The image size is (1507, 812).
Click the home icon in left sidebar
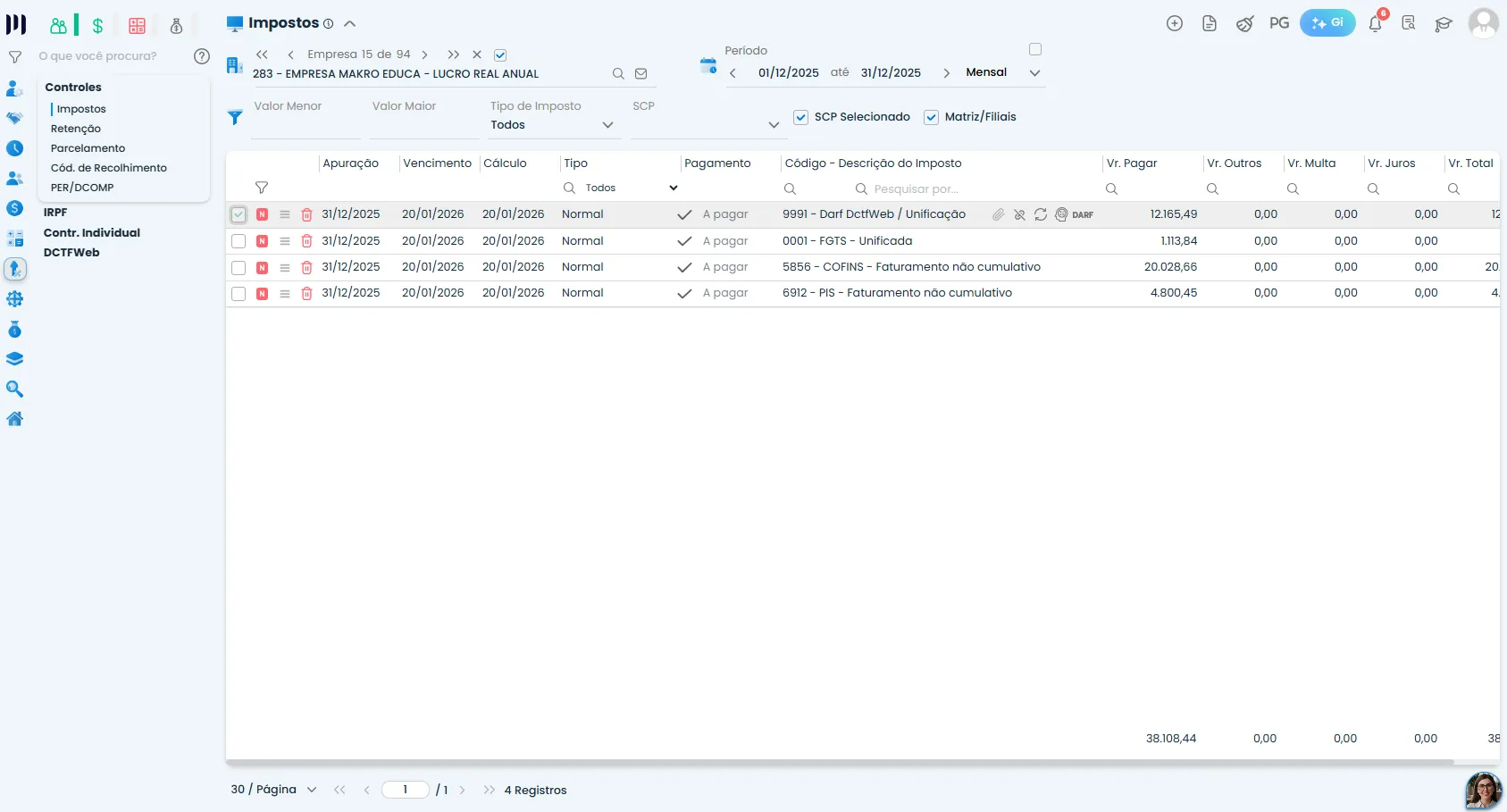point(15,419)
